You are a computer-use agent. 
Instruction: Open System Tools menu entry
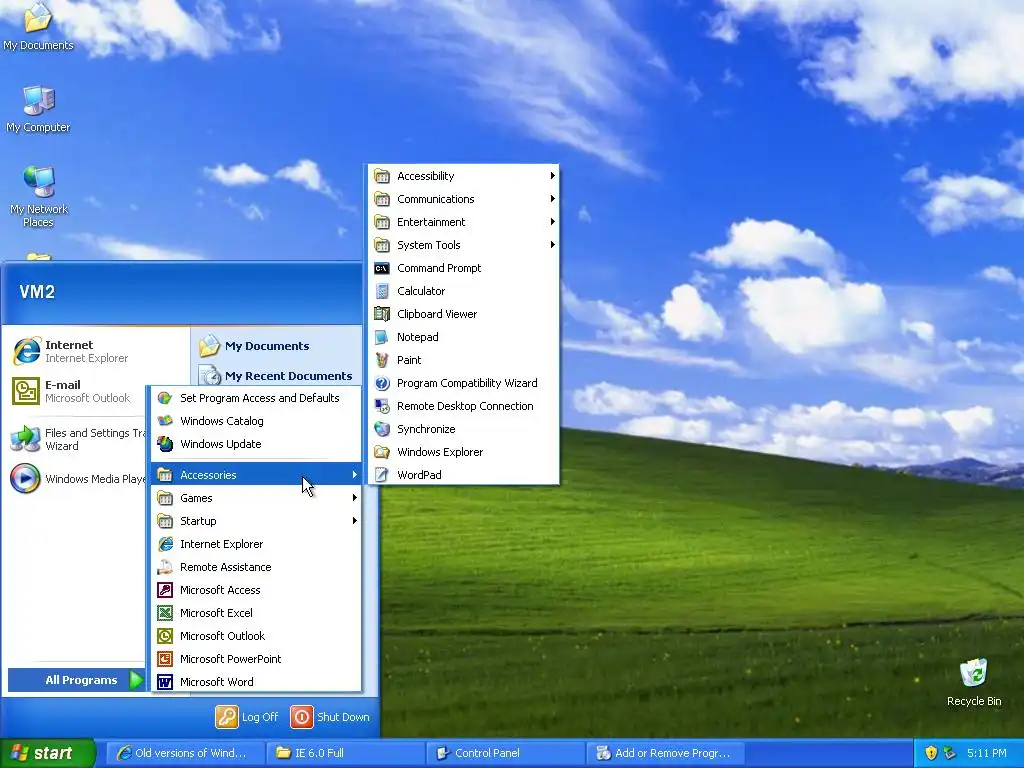(x=464, y=245)
